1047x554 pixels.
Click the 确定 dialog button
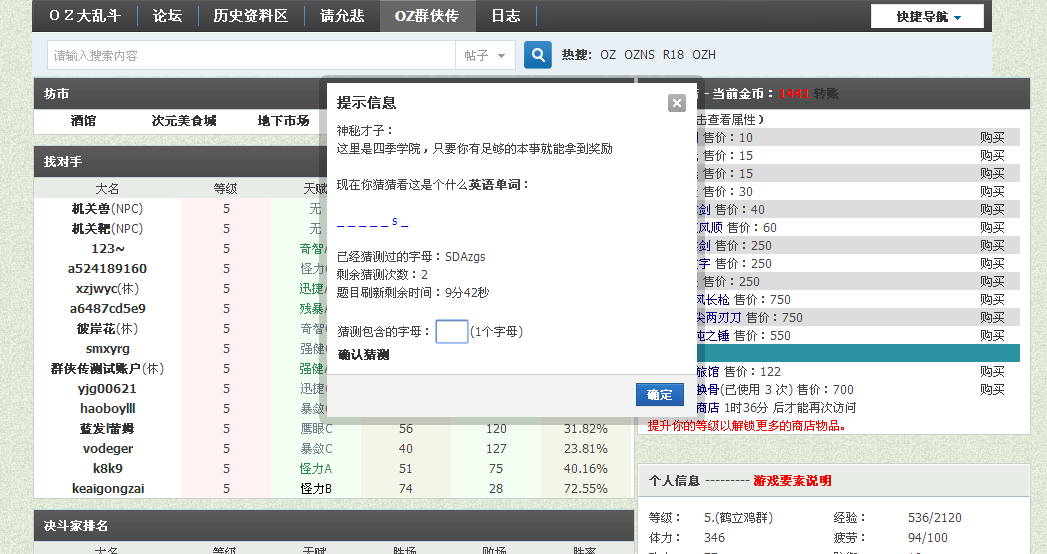click(660, 394)
